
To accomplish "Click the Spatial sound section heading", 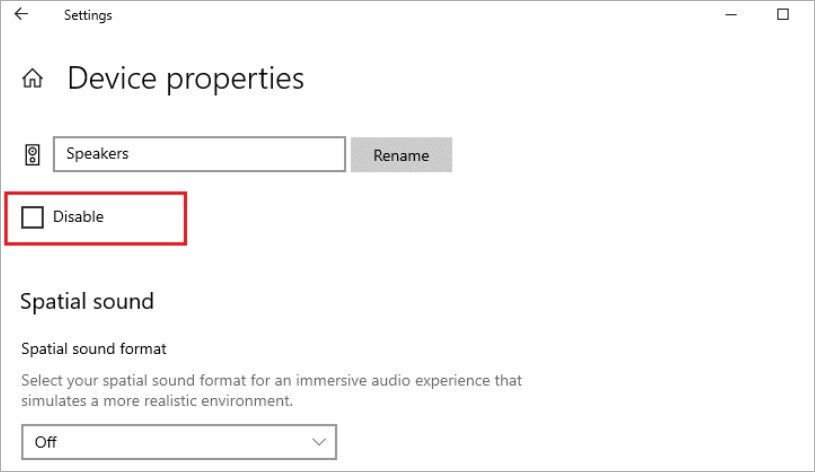I will tap(88, 300).
